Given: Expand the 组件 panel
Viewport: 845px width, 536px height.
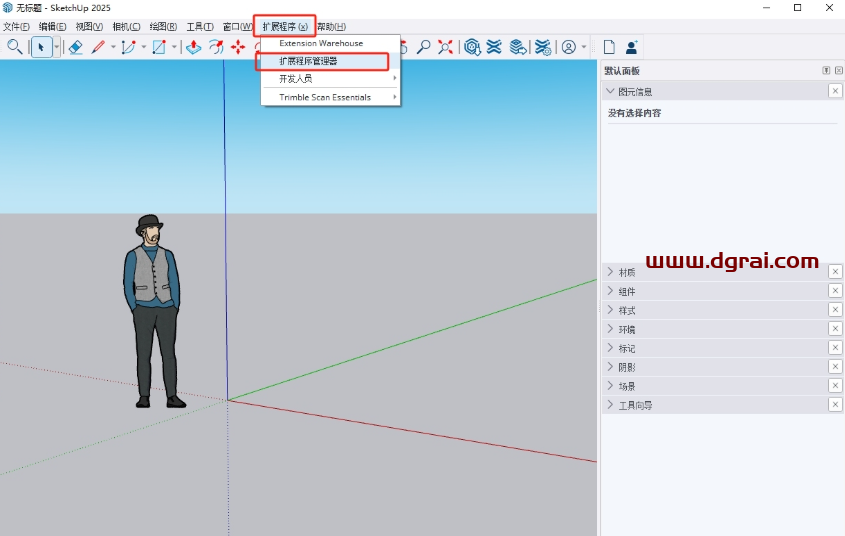Looking at the screenshot, I should point(610,291).
